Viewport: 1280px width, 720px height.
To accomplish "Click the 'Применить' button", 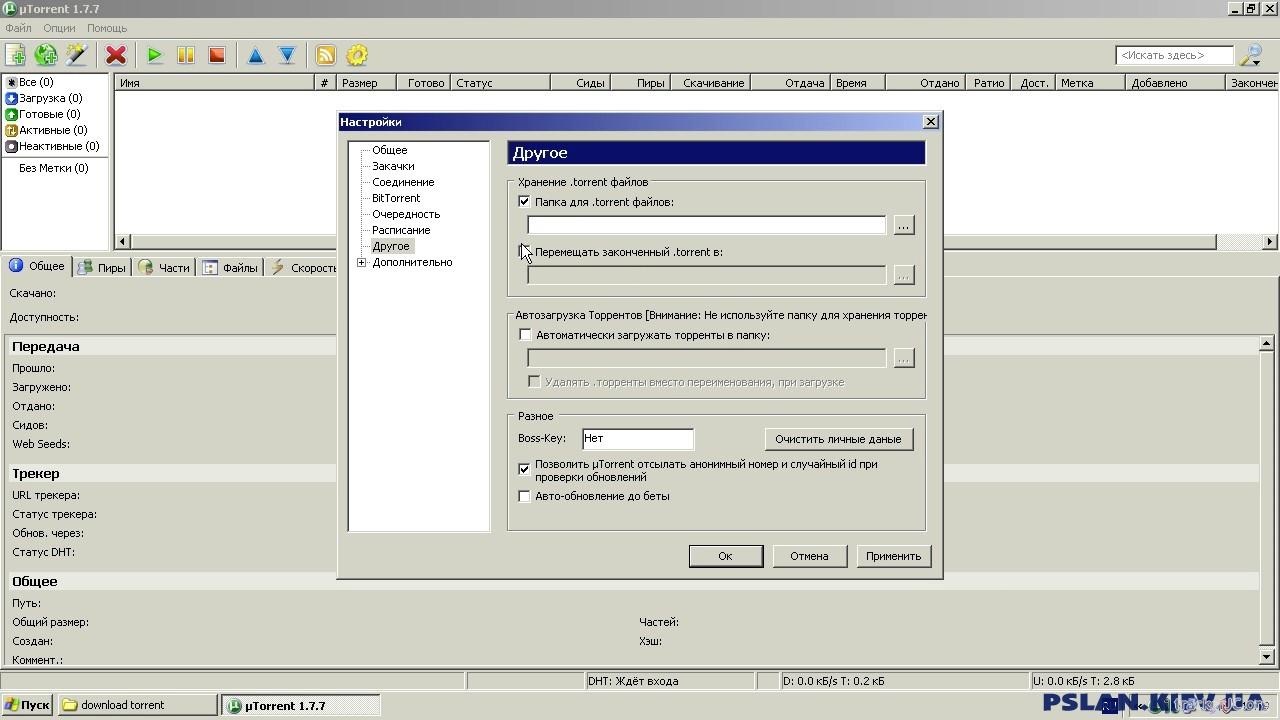I will point(893,556).
